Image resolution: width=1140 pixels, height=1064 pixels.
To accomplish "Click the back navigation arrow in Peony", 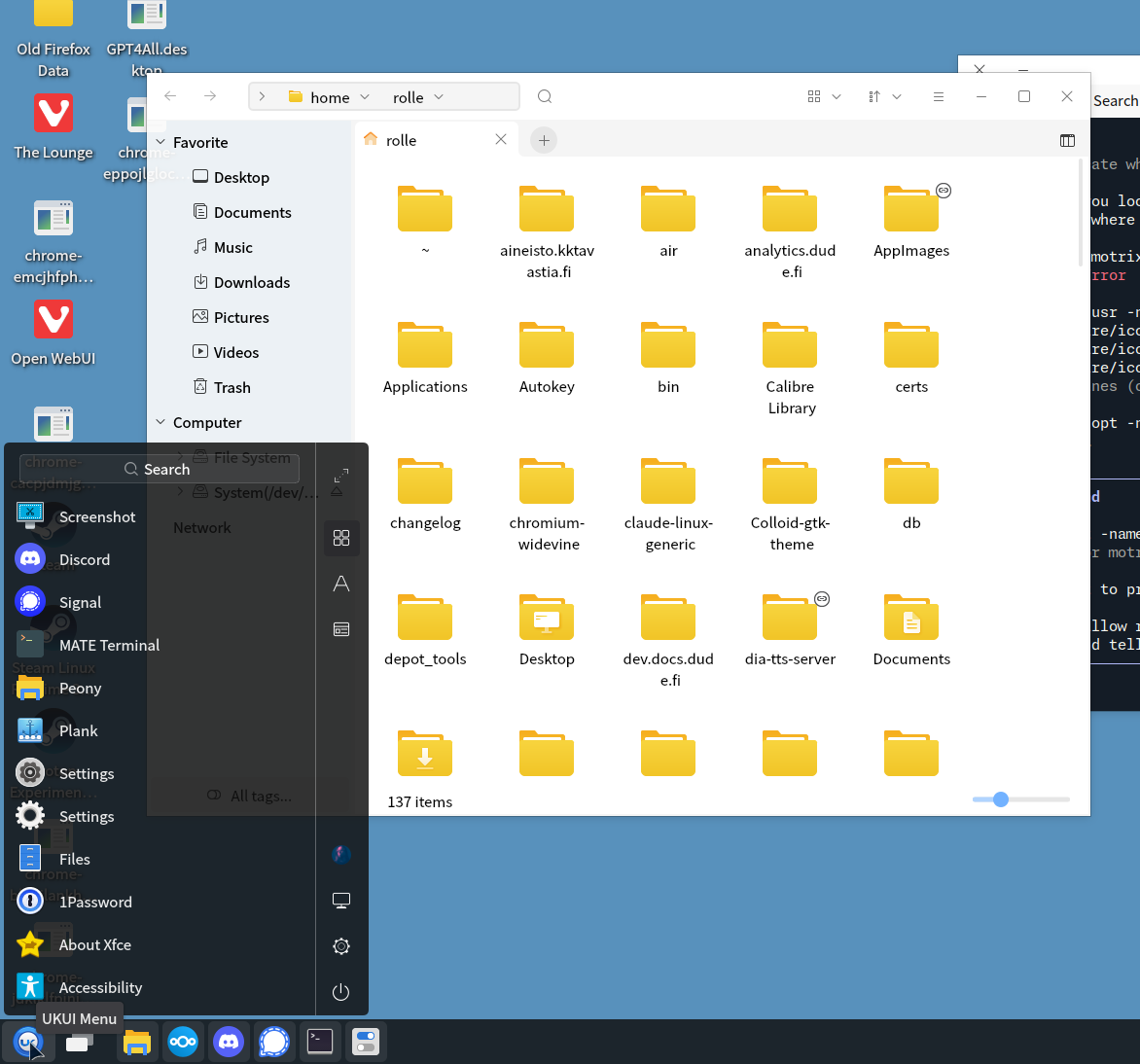I will coord(170,96).
